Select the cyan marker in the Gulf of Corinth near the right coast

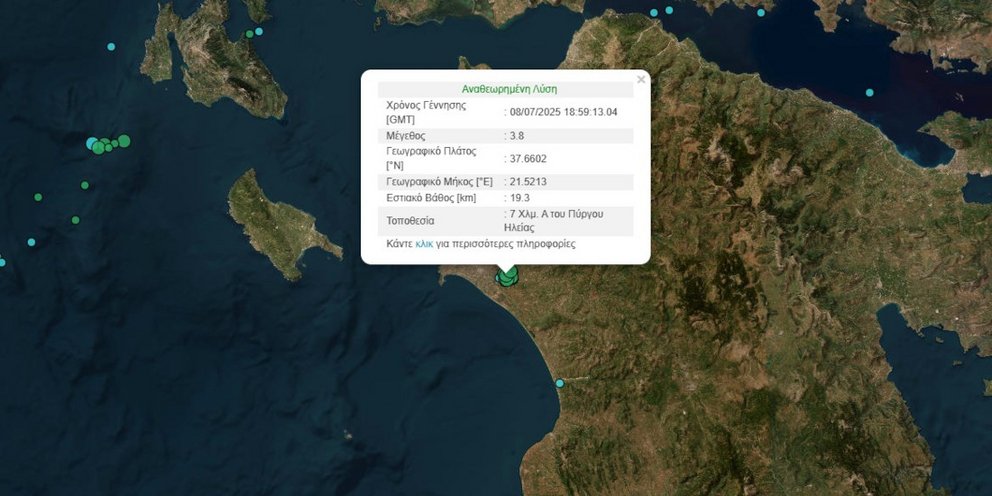click(869, 92)
